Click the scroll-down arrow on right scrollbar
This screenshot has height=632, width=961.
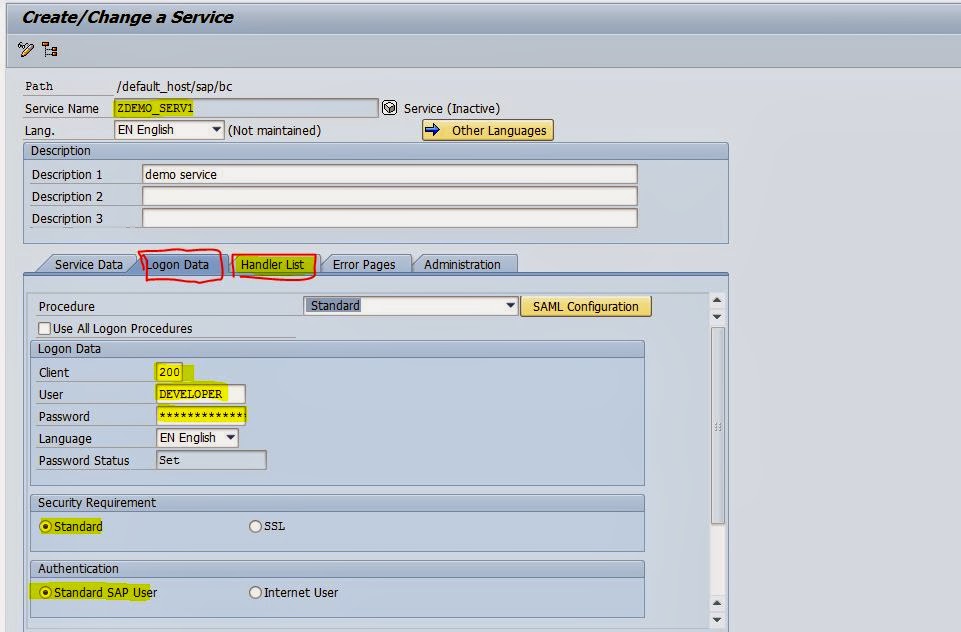point(716,620)
